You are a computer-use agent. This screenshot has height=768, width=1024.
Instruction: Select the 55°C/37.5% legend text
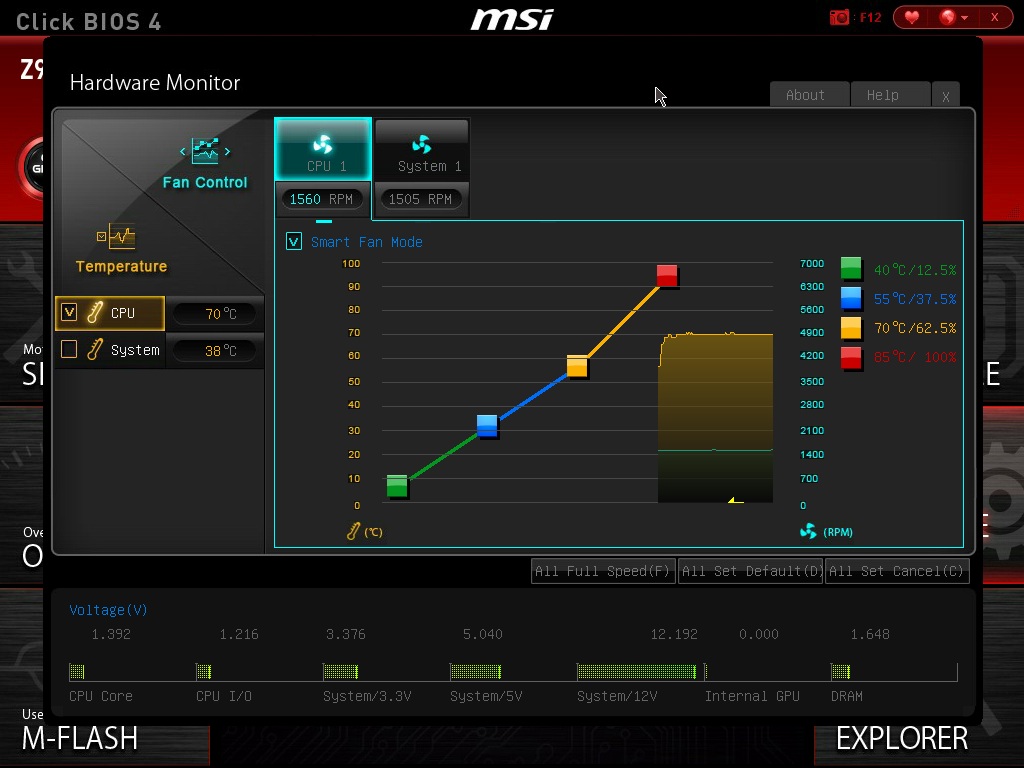coord(915,299)
